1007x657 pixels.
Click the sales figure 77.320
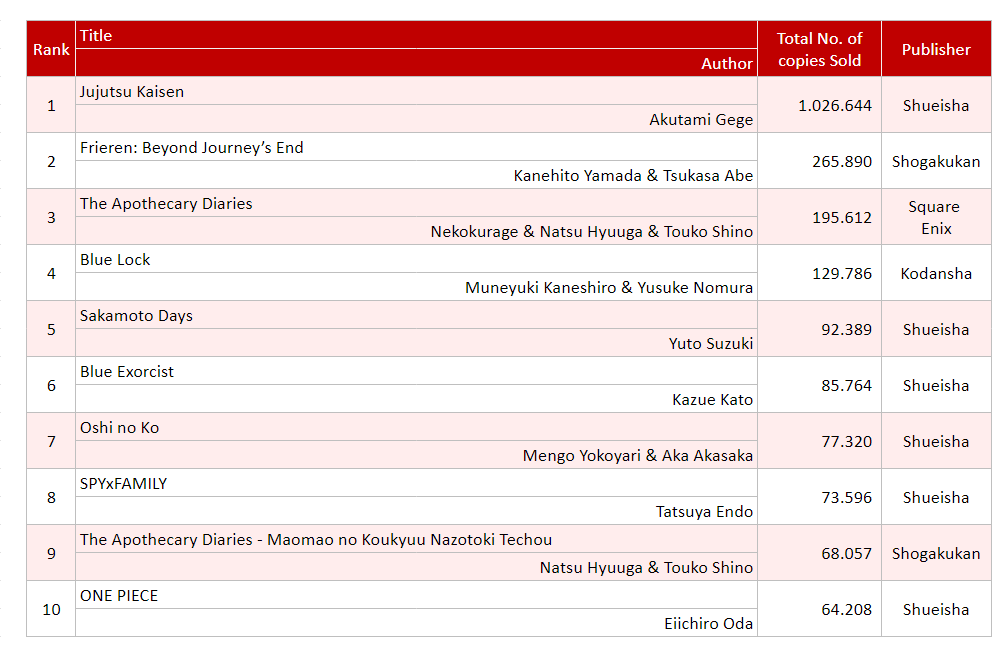[x=846, y=441]
